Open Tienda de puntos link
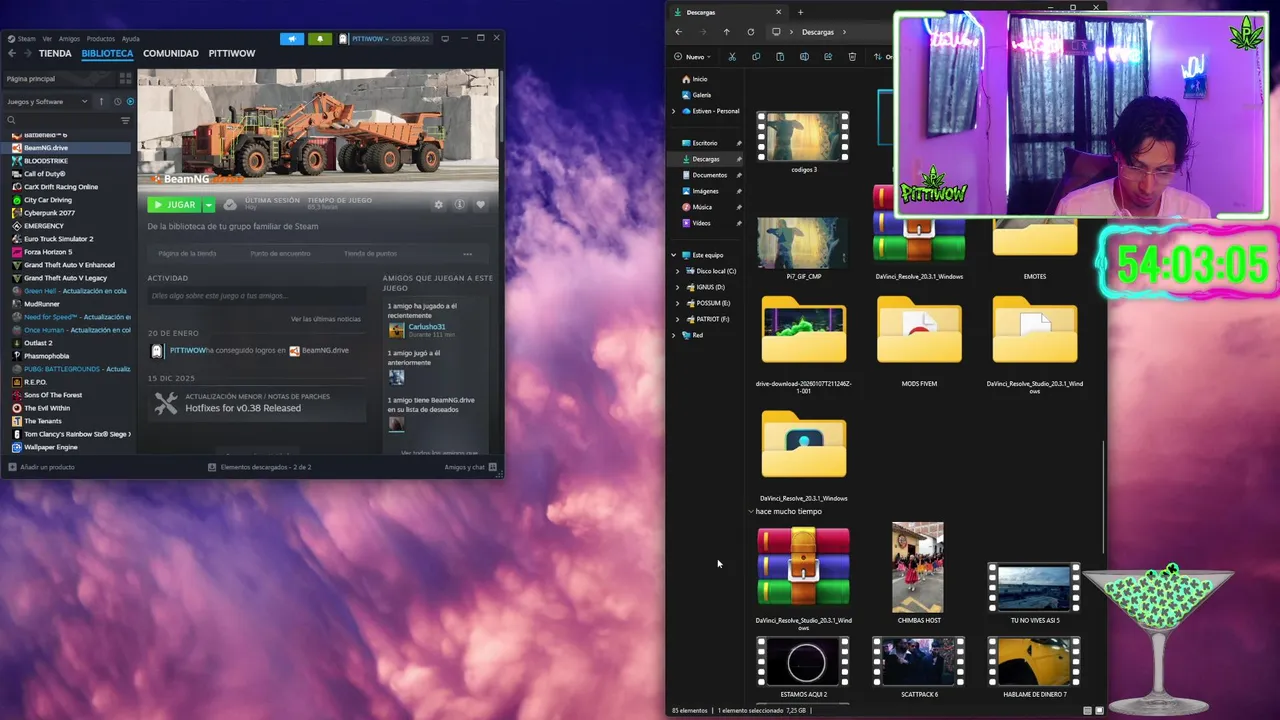The width and height of the screenshot is (1280, 720). [370, 253]
